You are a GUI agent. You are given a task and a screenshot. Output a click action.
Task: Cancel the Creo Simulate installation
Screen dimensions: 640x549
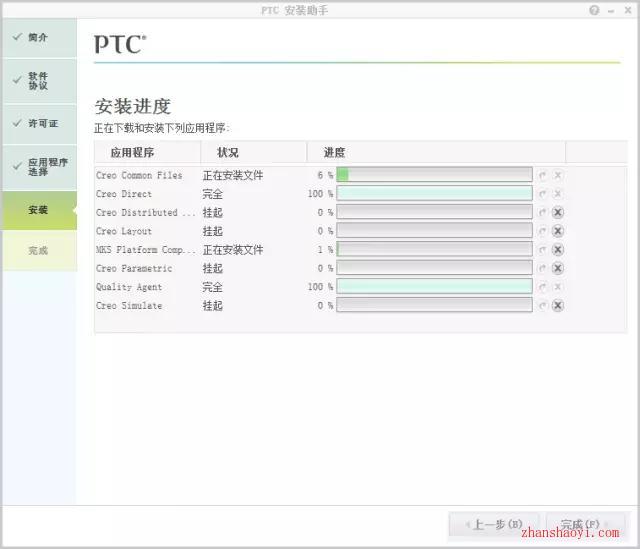coord(558,305)
